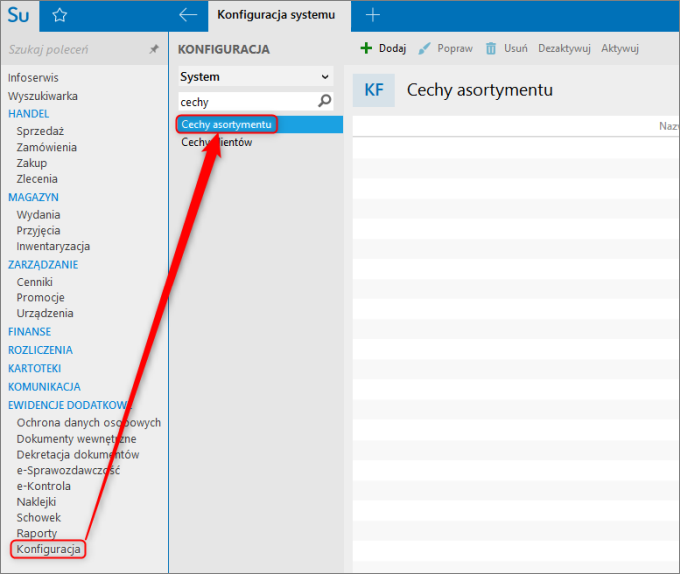Expand the KOMUNIKACJA section
Image resolution: width=680 pixels, height=574 pixels.
pyautogui.click(x=44, y=387)
